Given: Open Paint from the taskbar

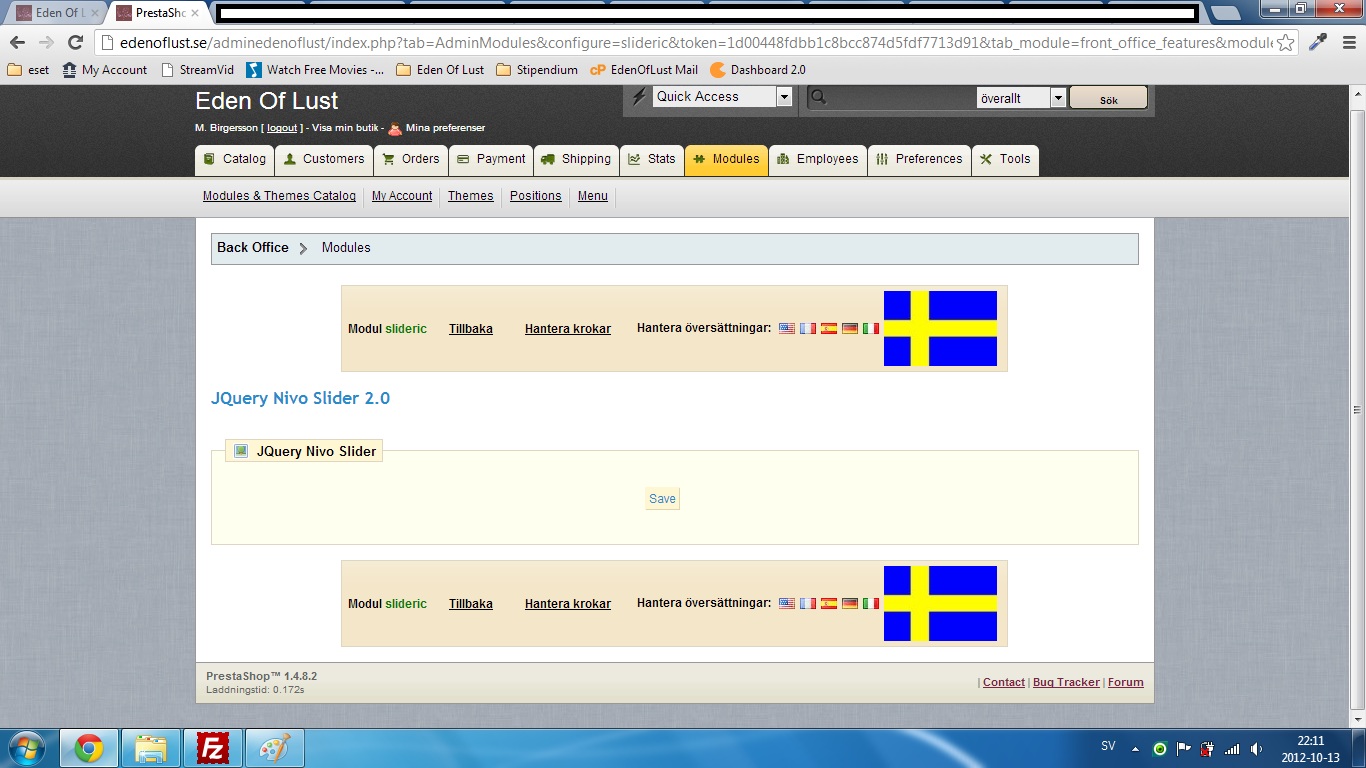Looking at the screenshot, I should point(273,748).
